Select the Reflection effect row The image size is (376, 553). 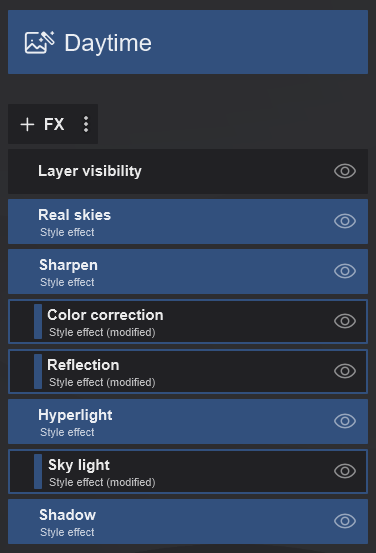tap(188, 371)
